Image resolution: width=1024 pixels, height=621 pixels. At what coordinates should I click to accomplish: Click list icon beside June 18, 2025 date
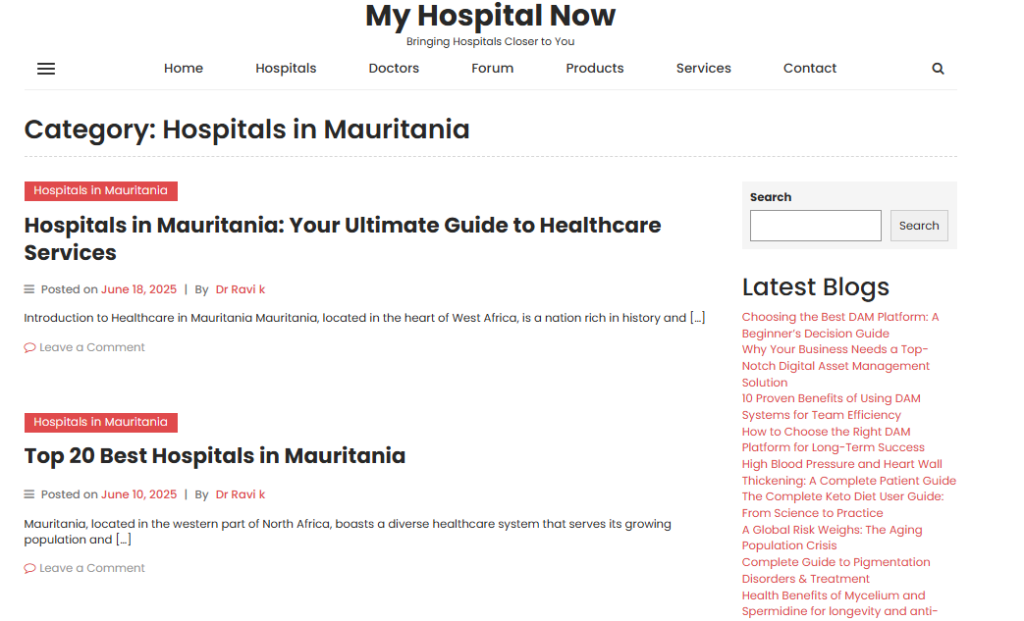pyautogui.click(x=29, y=289)
